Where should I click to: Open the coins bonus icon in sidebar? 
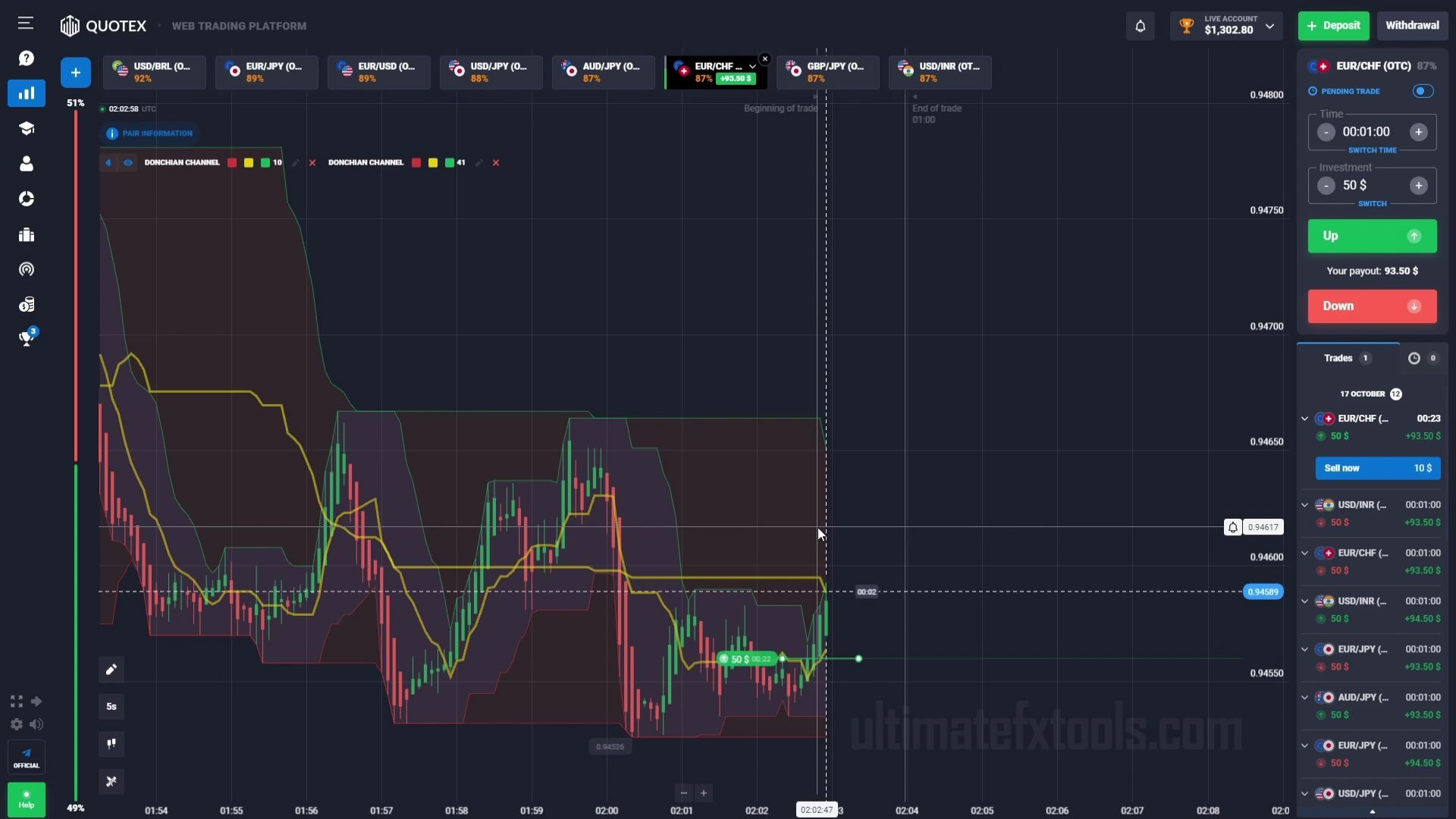point(27,305)
